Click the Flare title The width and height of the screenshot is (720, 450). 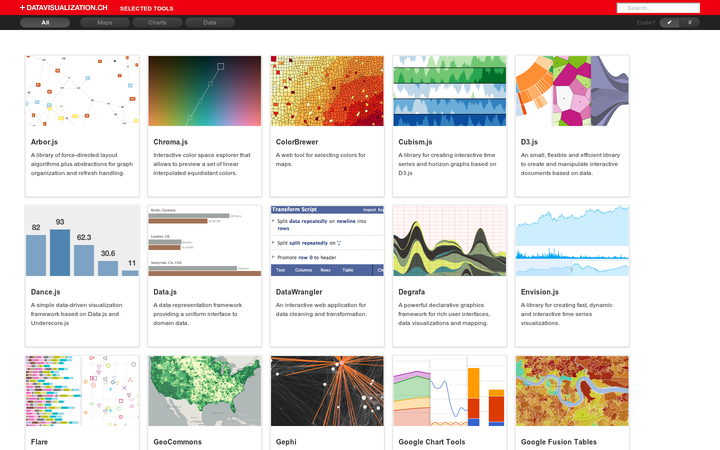[39, 442]
